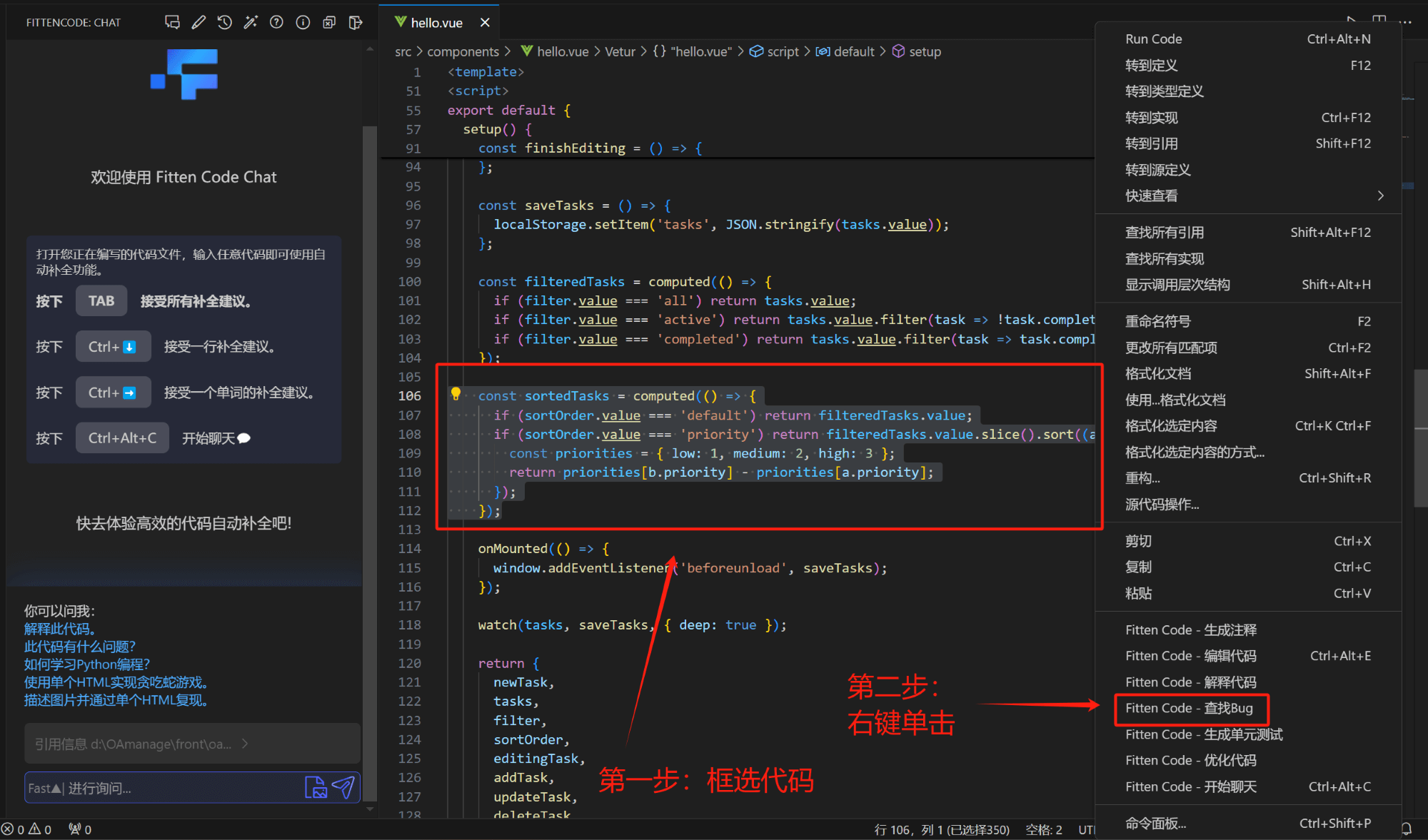
Task: Choose Fitten Code - 编辑代码
Action: click(x=1248, y=656)
